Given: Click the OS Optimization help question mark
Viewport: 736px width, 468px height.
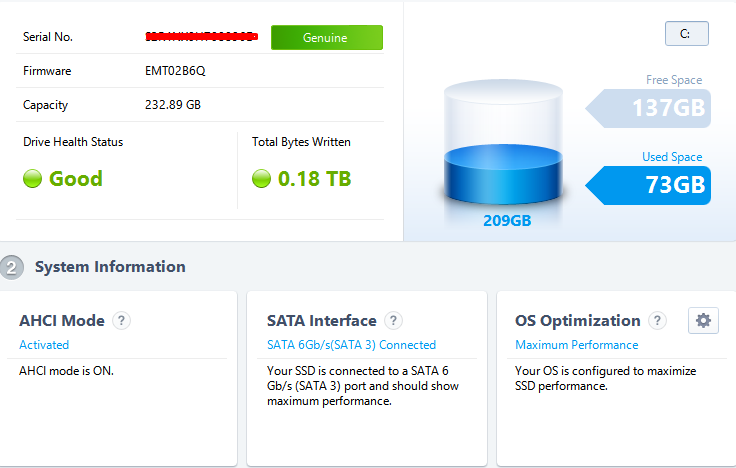Looking at the screenshot, I should (x=657, y=321).
